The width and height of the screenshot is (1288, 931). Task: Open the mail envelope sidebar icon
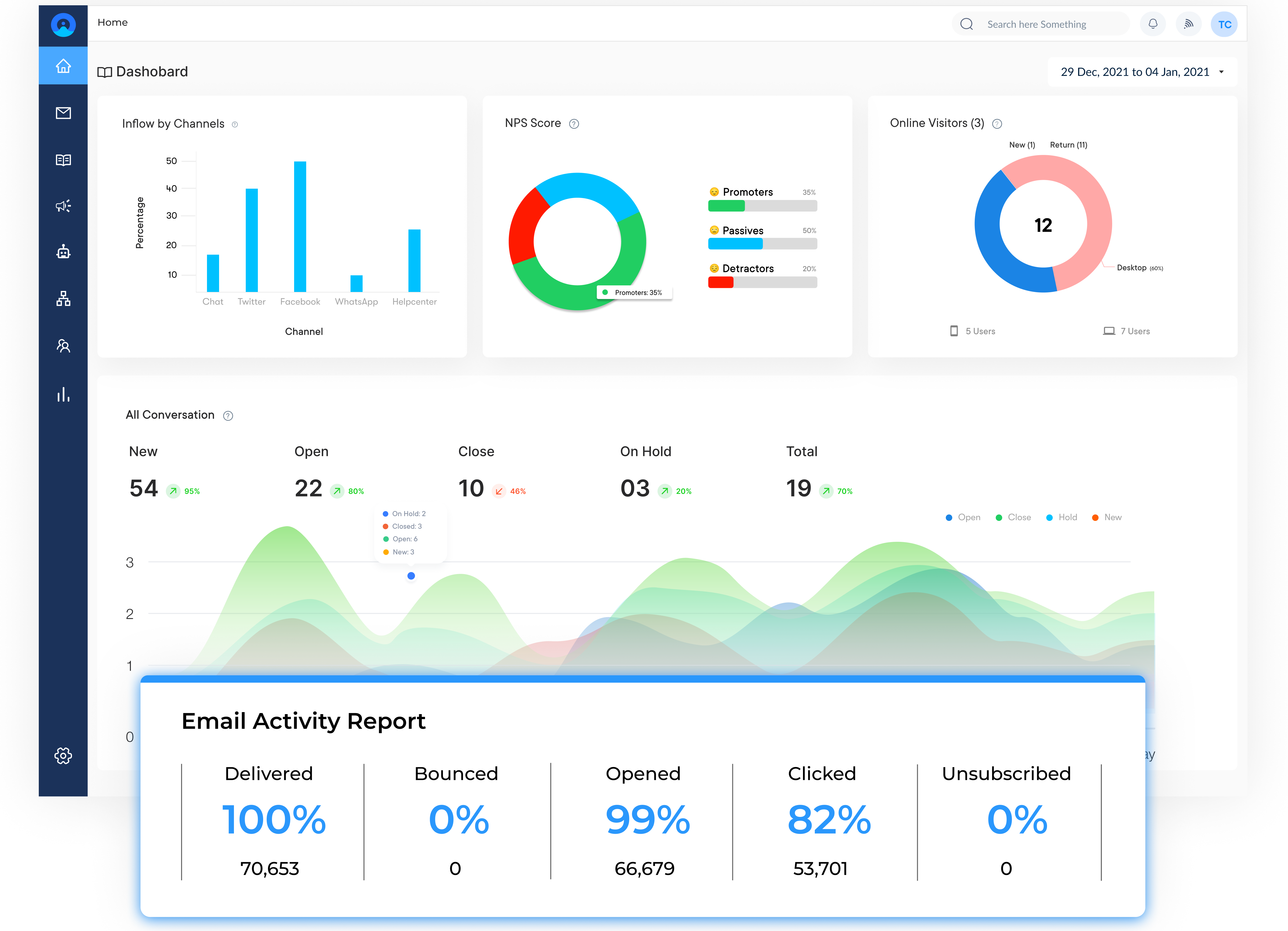pyautogui.click(x=63, y=113)
